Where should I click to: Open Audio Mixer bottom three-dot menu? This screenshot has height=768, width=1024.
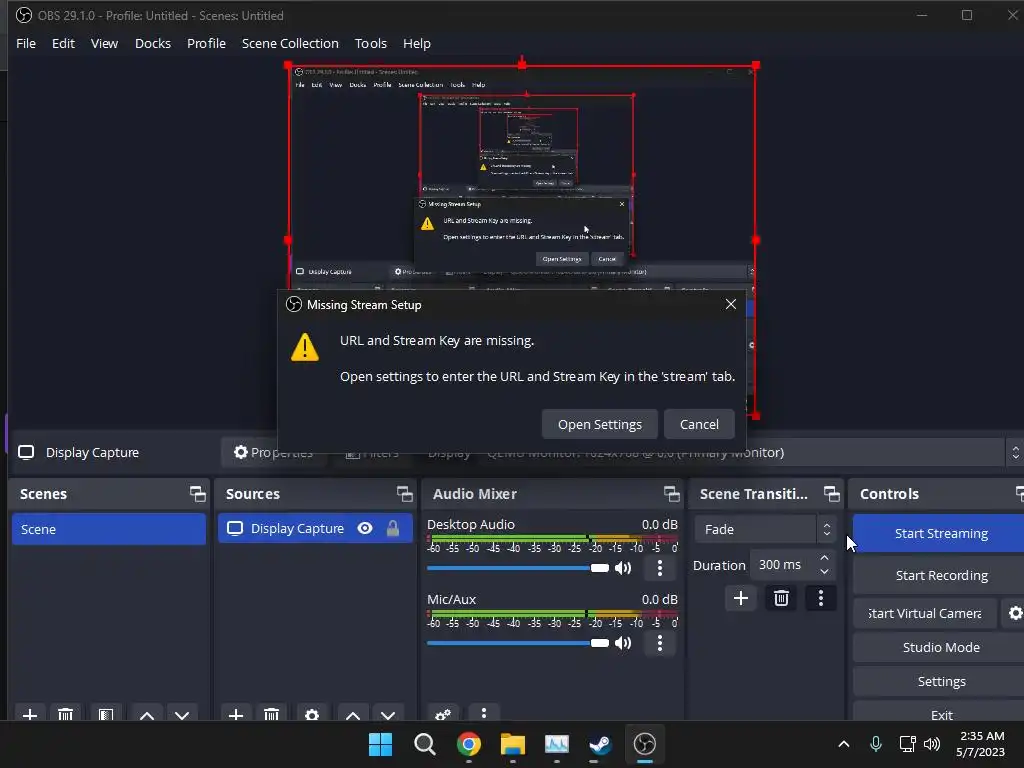tap(484, 713)
